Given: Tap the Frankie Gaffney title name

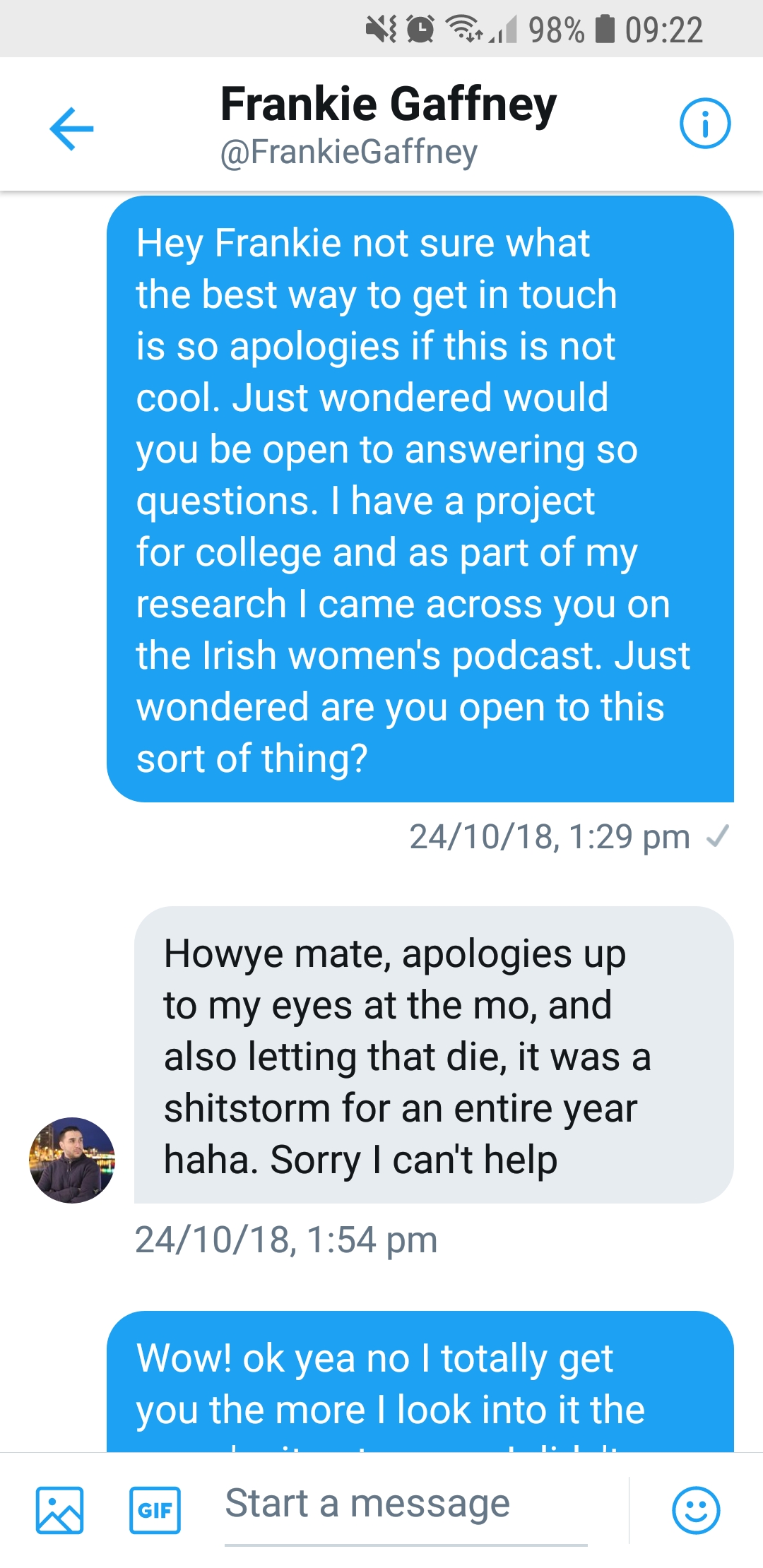Looking at the screenshot, I should point(389,104).
